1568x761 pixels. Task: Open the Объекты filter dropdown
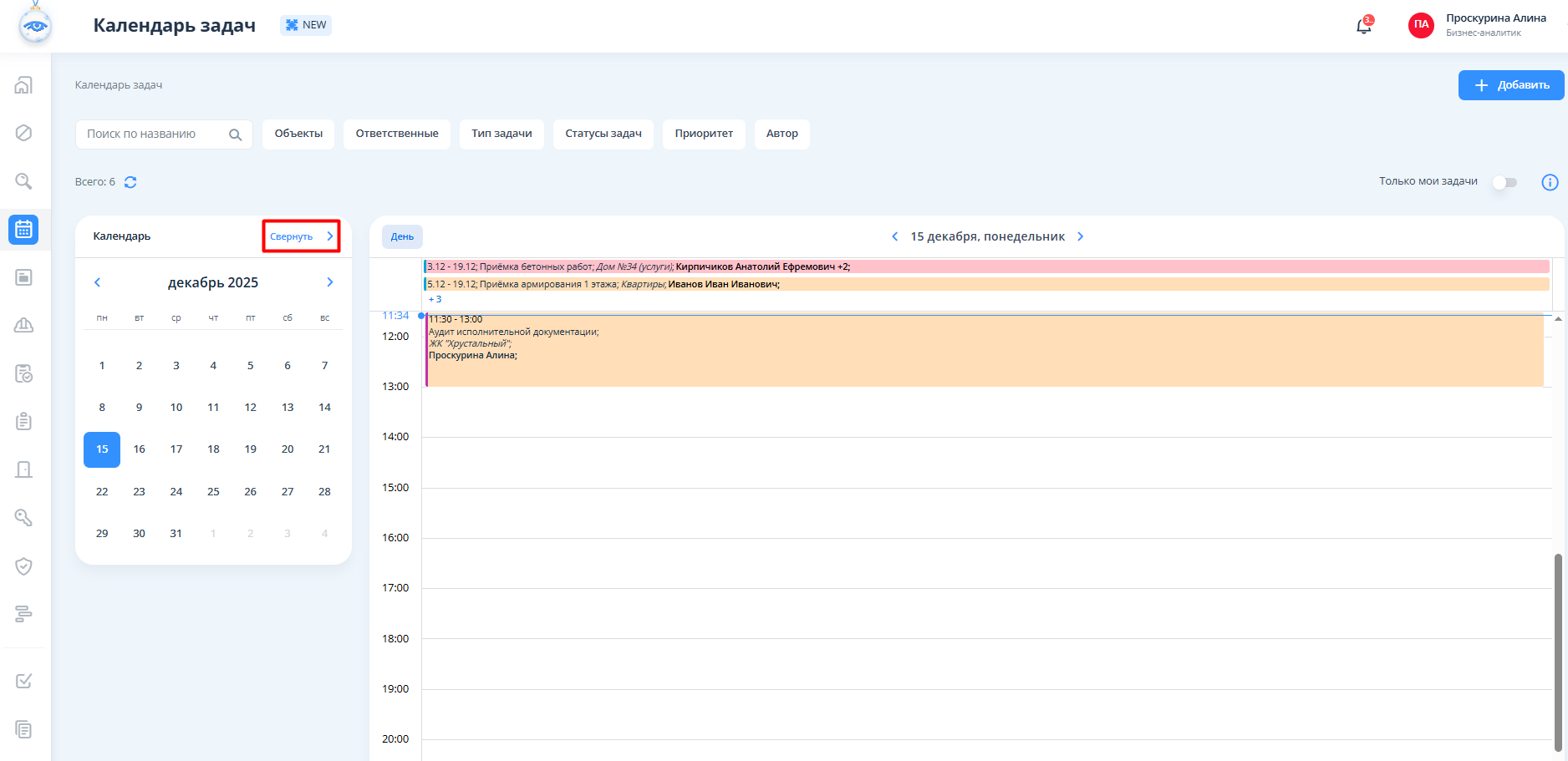[298, 134]
